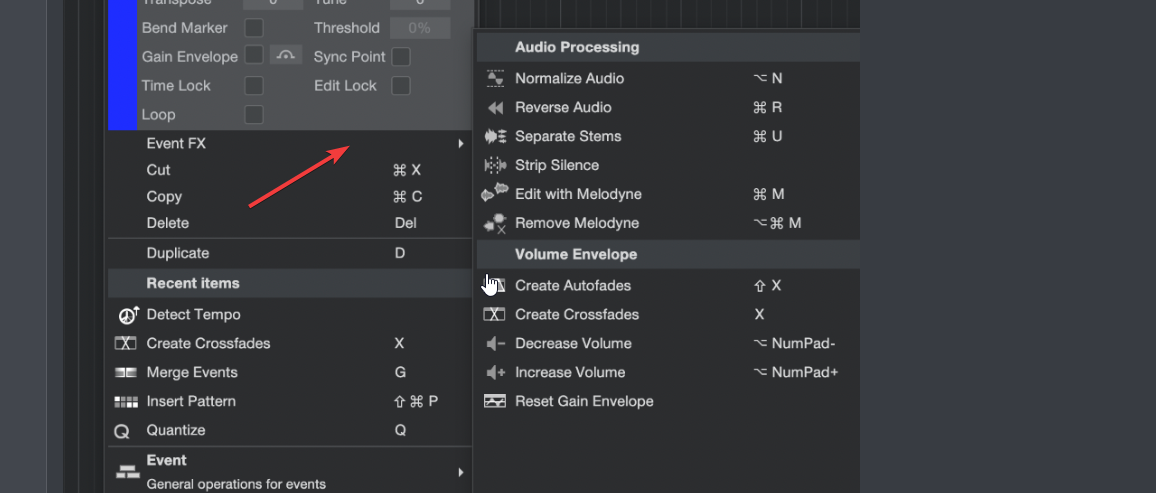Click the Remove Melodyne icon
Viewport: 1156px width, 493px height.
(494, 223)
